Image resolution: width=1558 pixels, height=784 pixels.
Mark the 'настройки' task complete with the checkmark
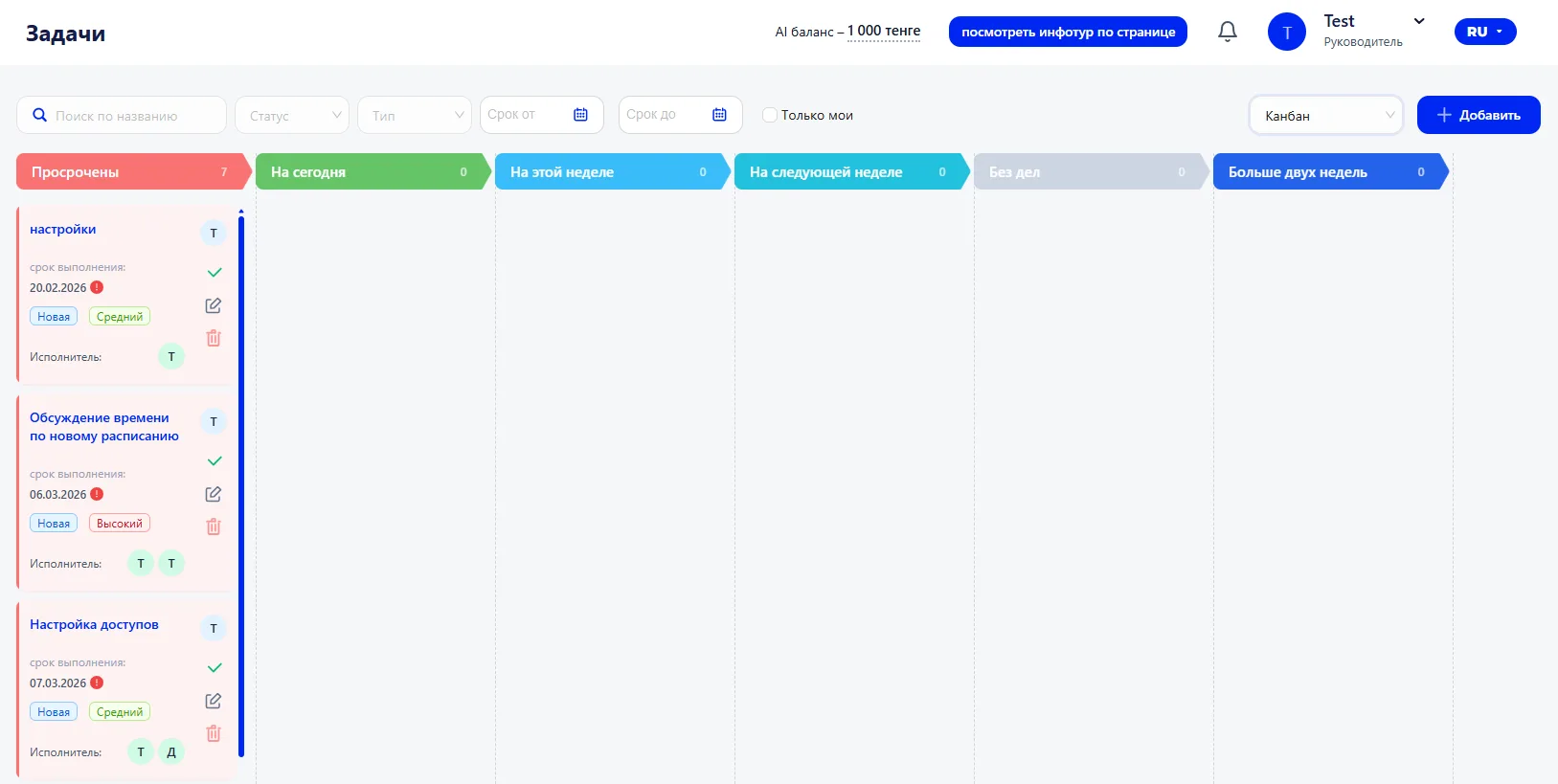tap(215, 273)
